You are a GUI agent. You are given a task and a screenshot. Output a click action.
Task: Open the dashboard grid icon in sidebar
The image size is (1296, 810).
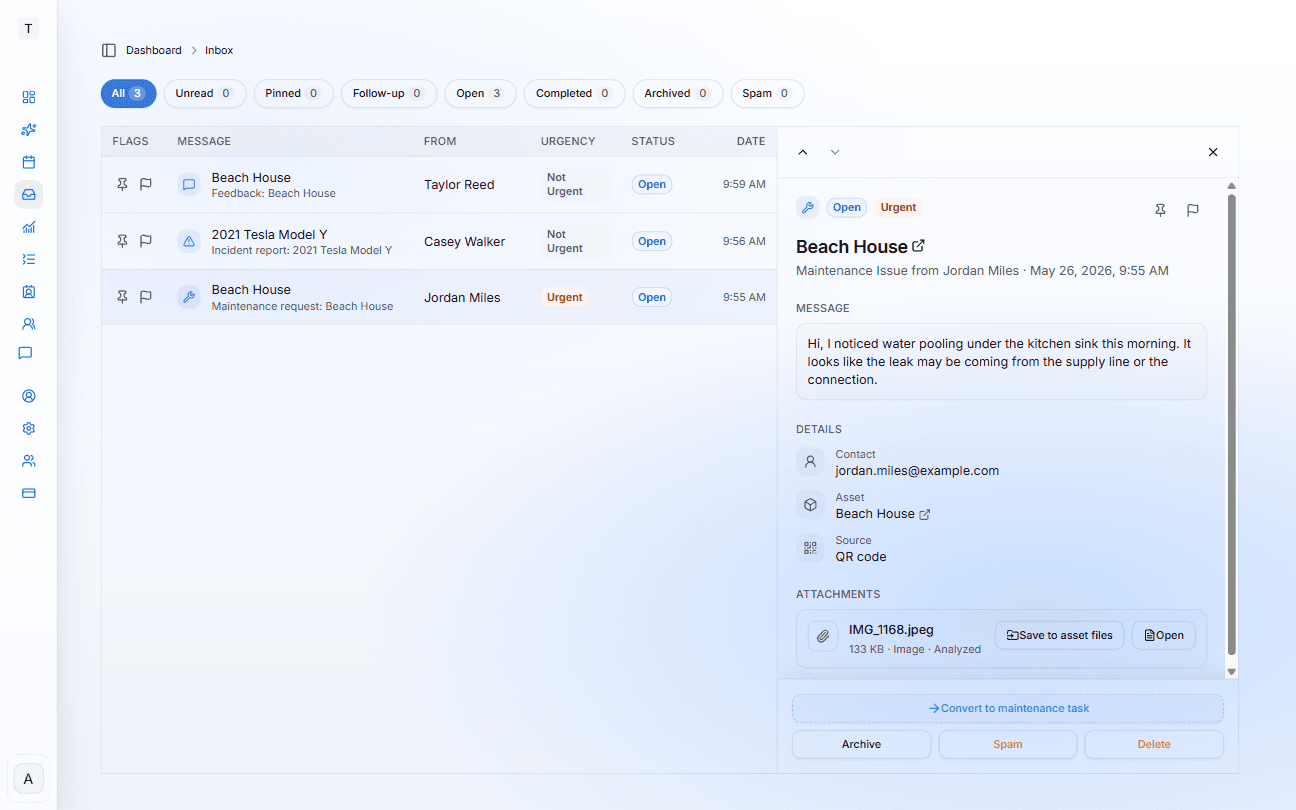point(29,97)
